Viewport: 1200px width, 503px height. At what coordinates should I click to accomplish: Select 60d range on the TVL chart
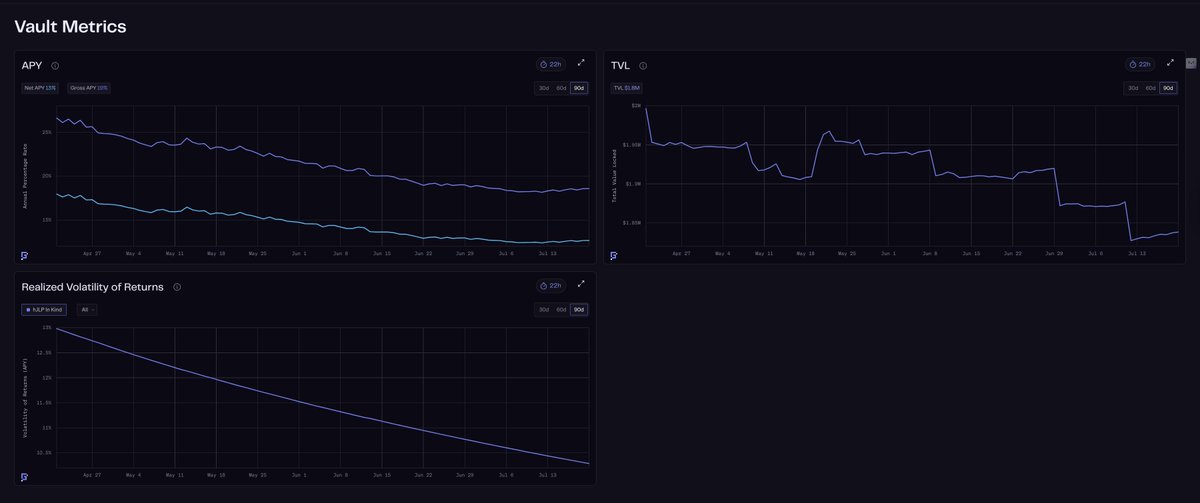coord(1150,88)
